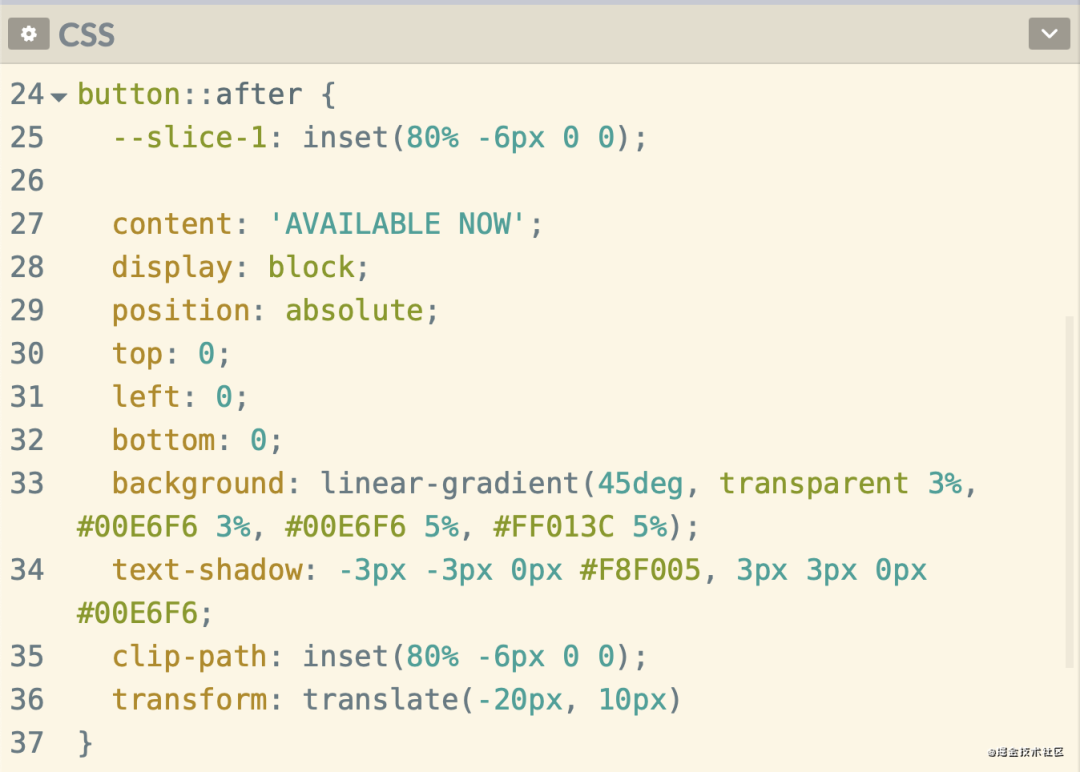Image resolution: width=1080 pixels, height=772 pixels.
Task: Click the CSS panel title
Action: click(x=87, y=35)
